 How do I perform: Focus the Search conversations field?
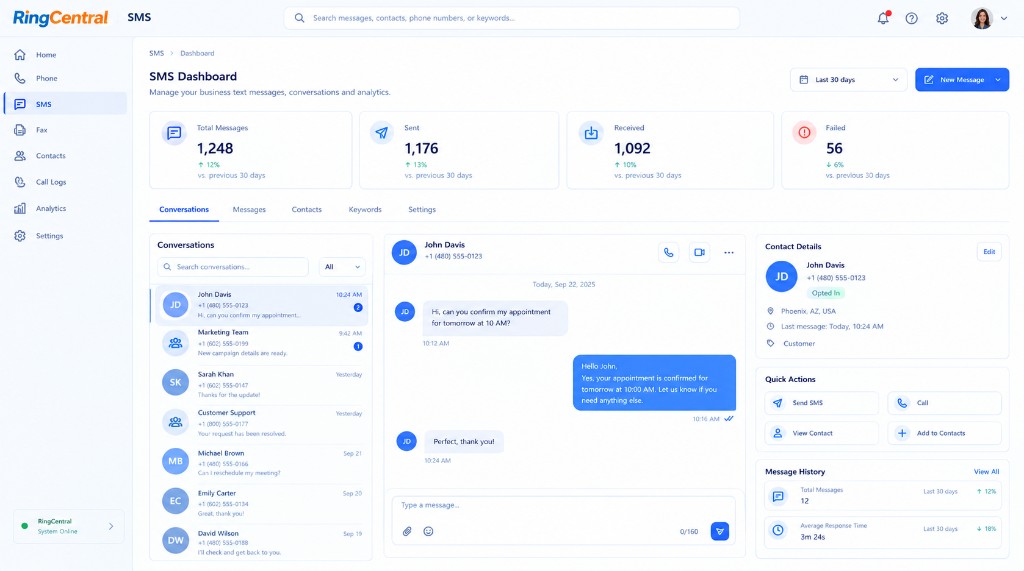(232, 267)
